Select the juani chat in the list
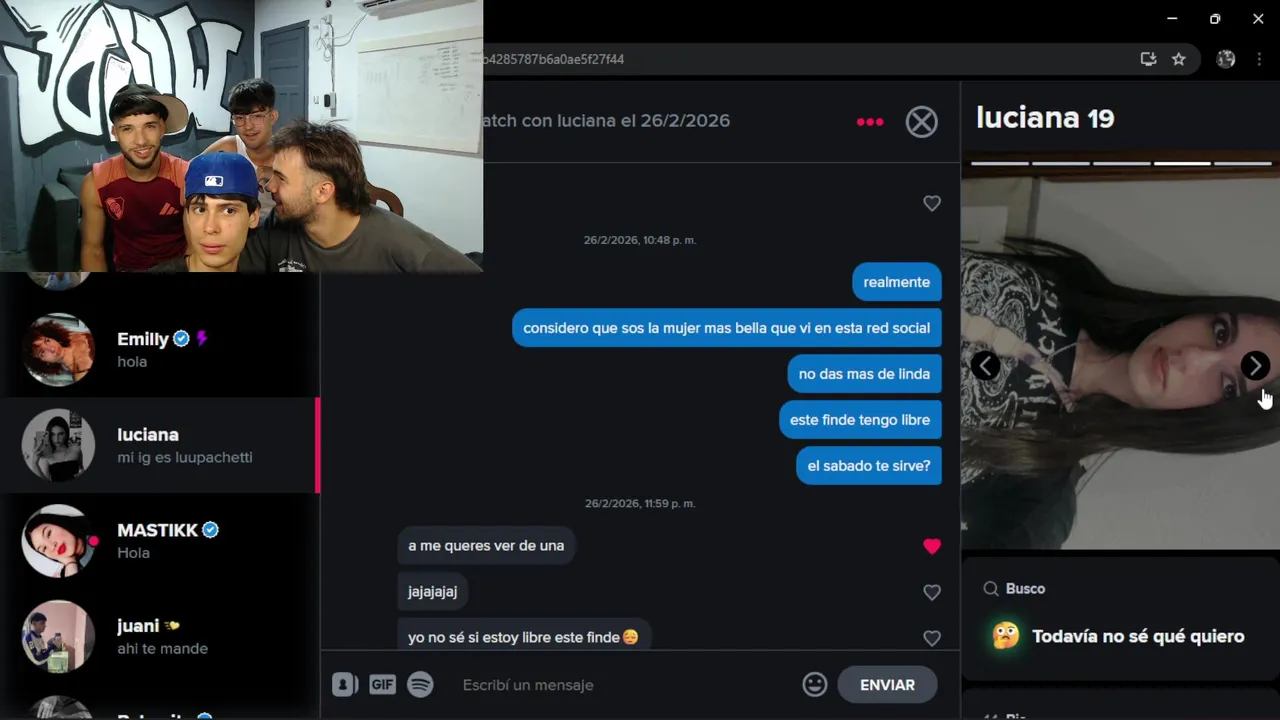Screen dimensions: 1280x720 (x=160, y=637)
